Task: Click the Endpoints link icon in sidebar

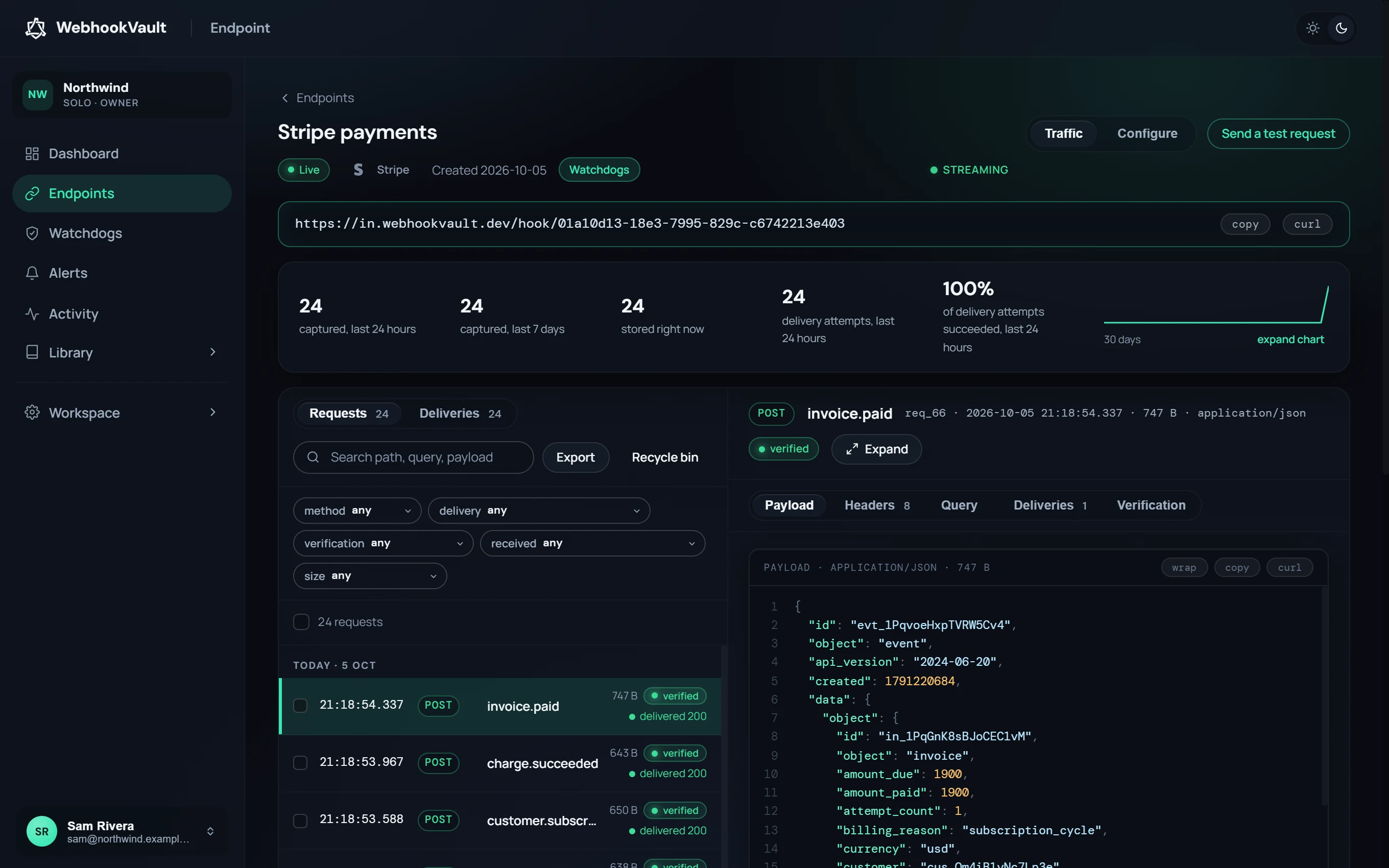Action: 32,194
